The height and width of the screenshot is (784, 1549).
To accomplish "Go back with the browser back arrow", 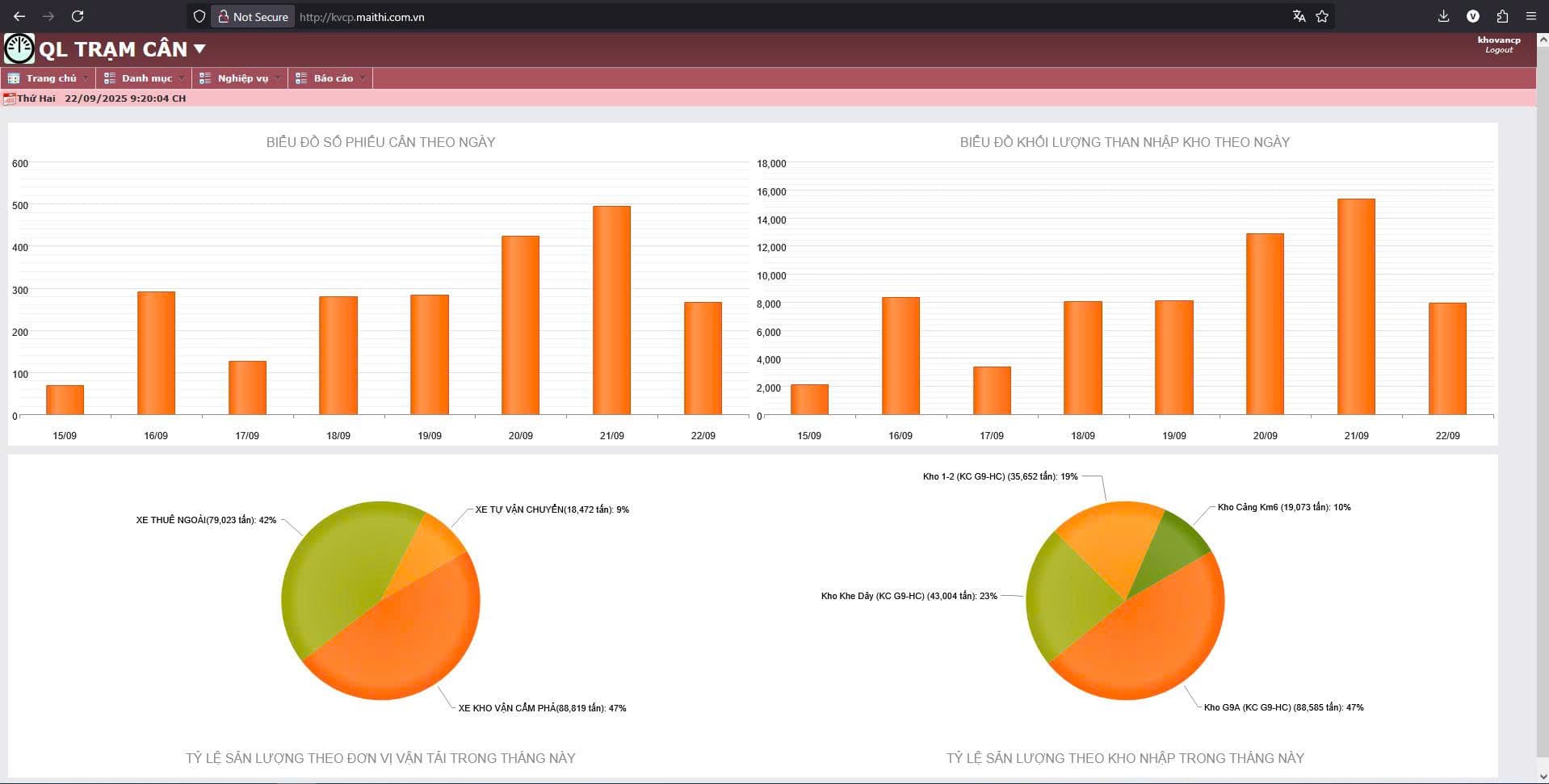I will pyautogui.click(x=19, y=16).
